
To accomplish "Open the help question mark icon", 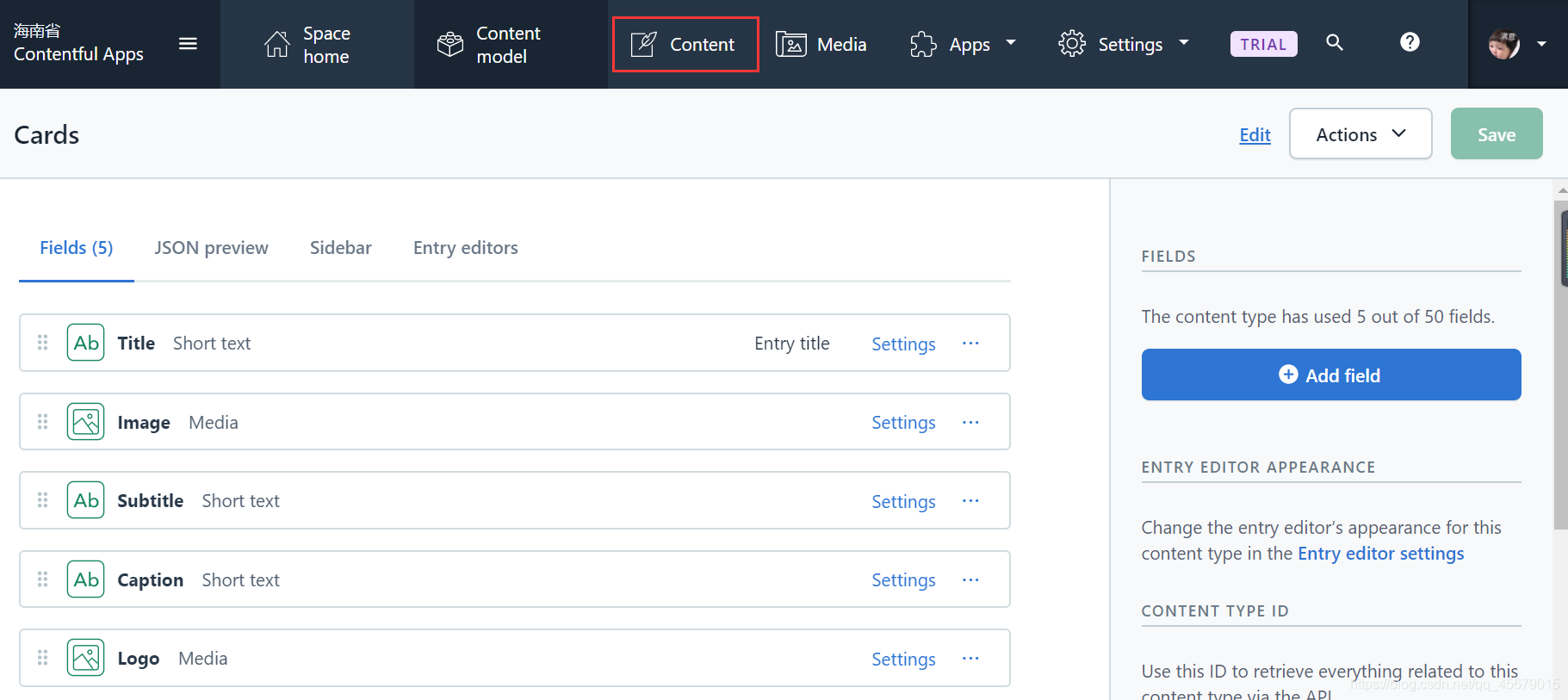I will (1410, 42).
